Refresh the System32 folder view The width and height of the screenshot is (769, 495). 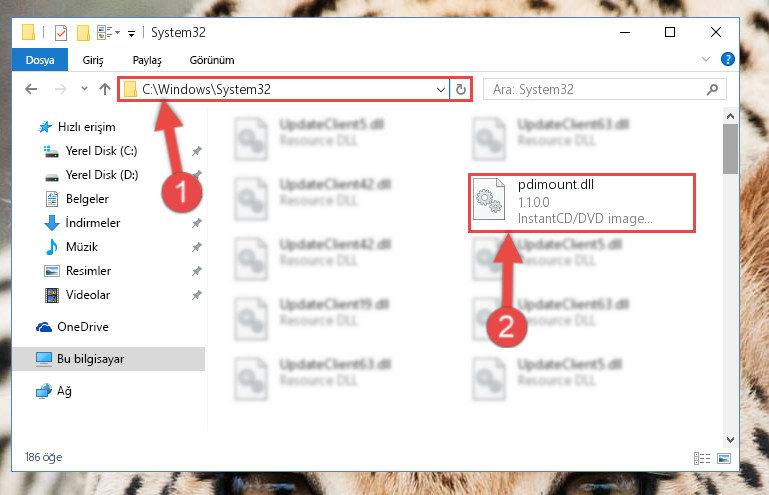[461, 89]
